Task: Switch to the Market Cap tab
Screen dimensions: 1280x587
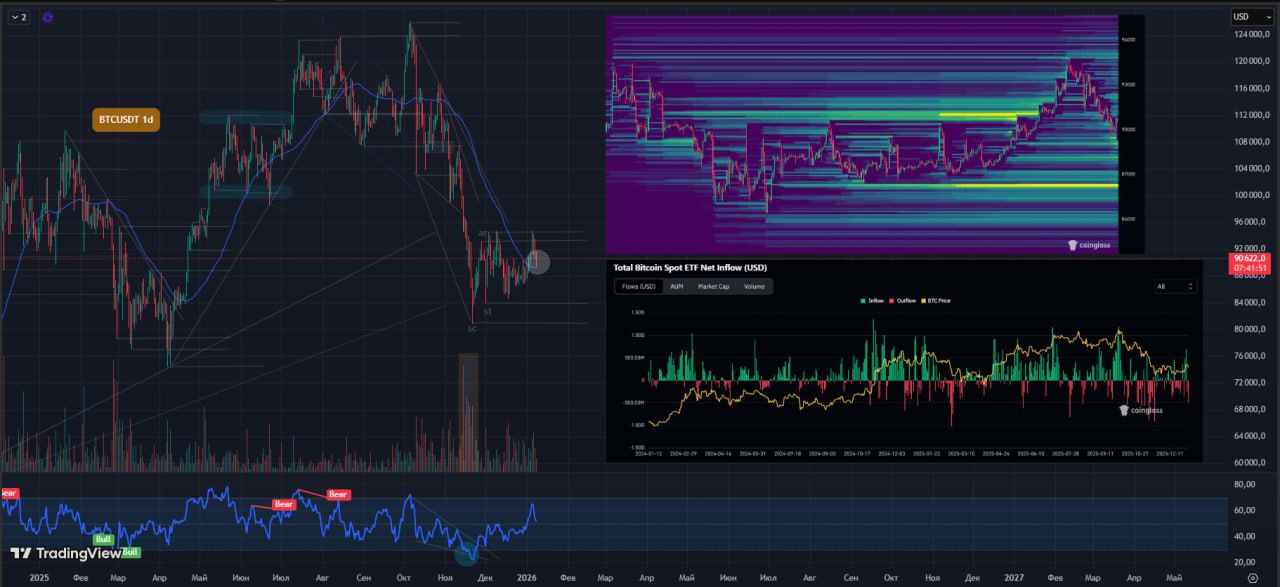Action: click(713, 286)
